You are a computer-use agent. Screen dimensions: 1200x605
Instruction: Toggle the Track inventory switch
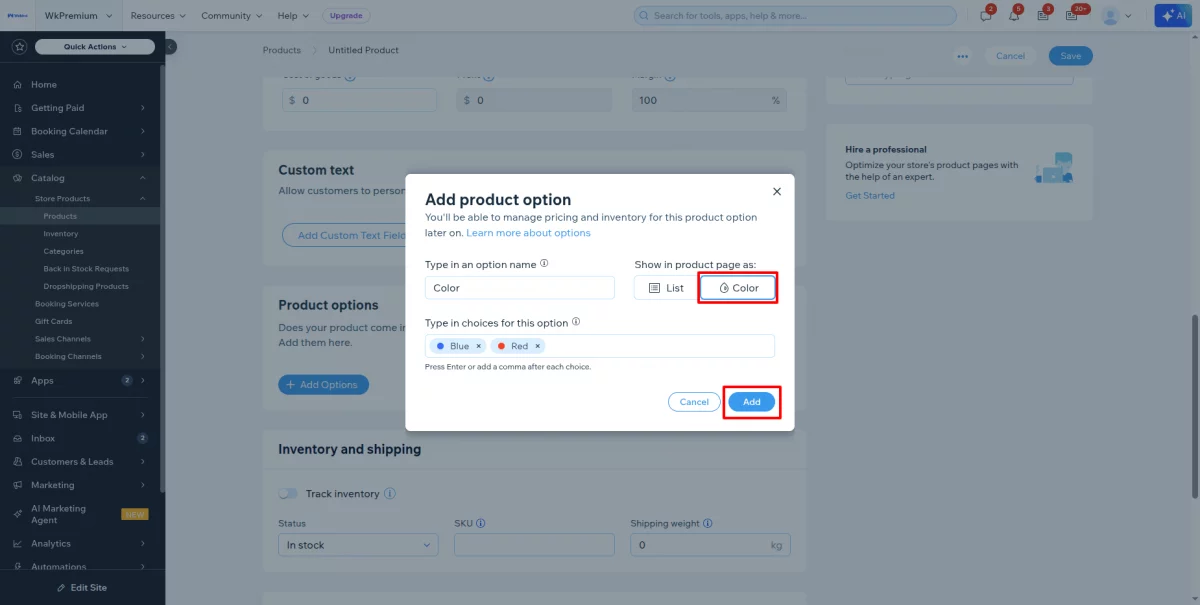[288, 494]
